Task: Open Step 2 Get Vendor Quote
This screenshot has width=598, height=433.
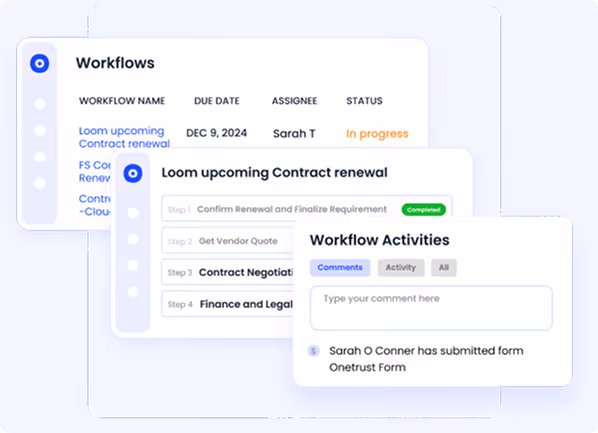Action: coord(228,240)
